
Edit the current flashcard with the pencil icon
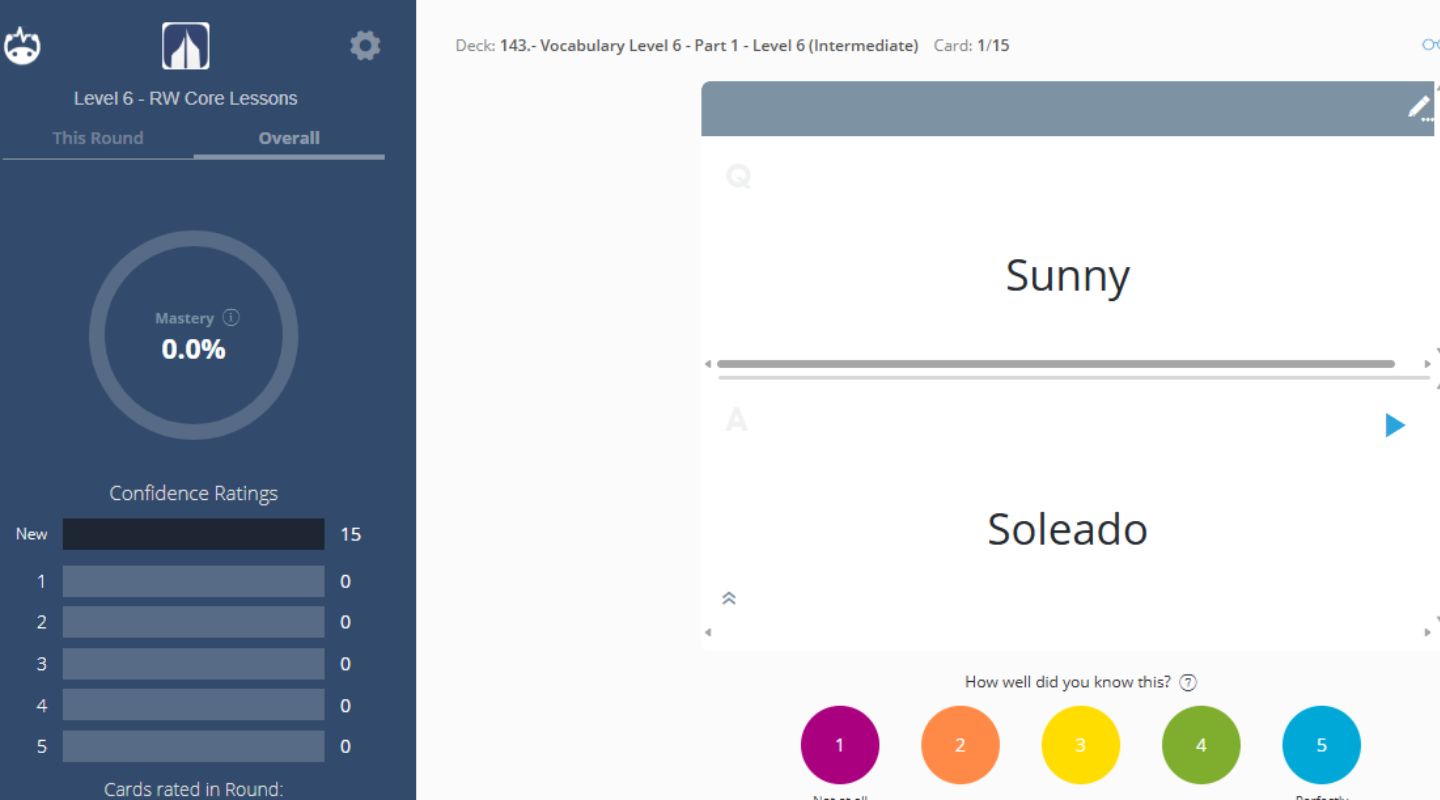tap(1417, 107)
